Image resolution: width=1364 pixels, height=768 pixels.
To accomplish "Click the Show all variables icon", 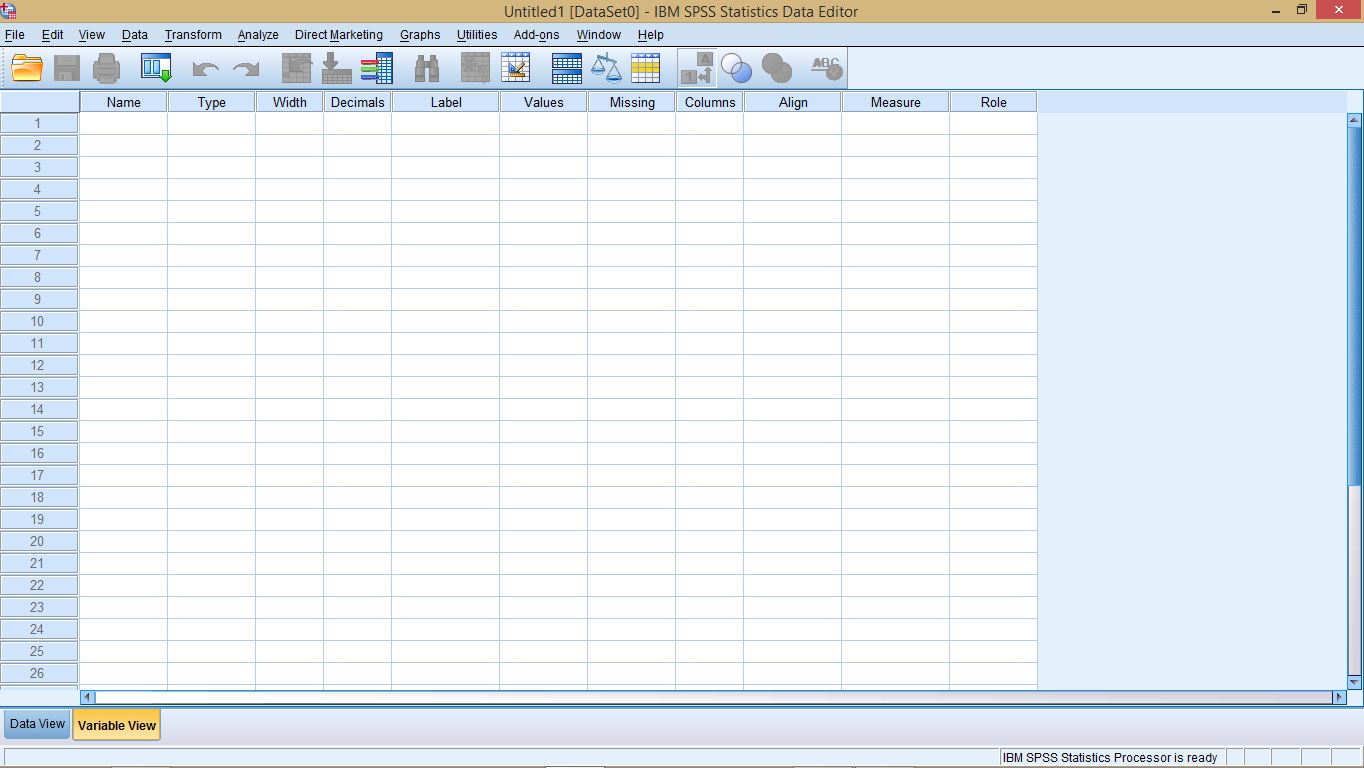I will click(x=777, y=68).
